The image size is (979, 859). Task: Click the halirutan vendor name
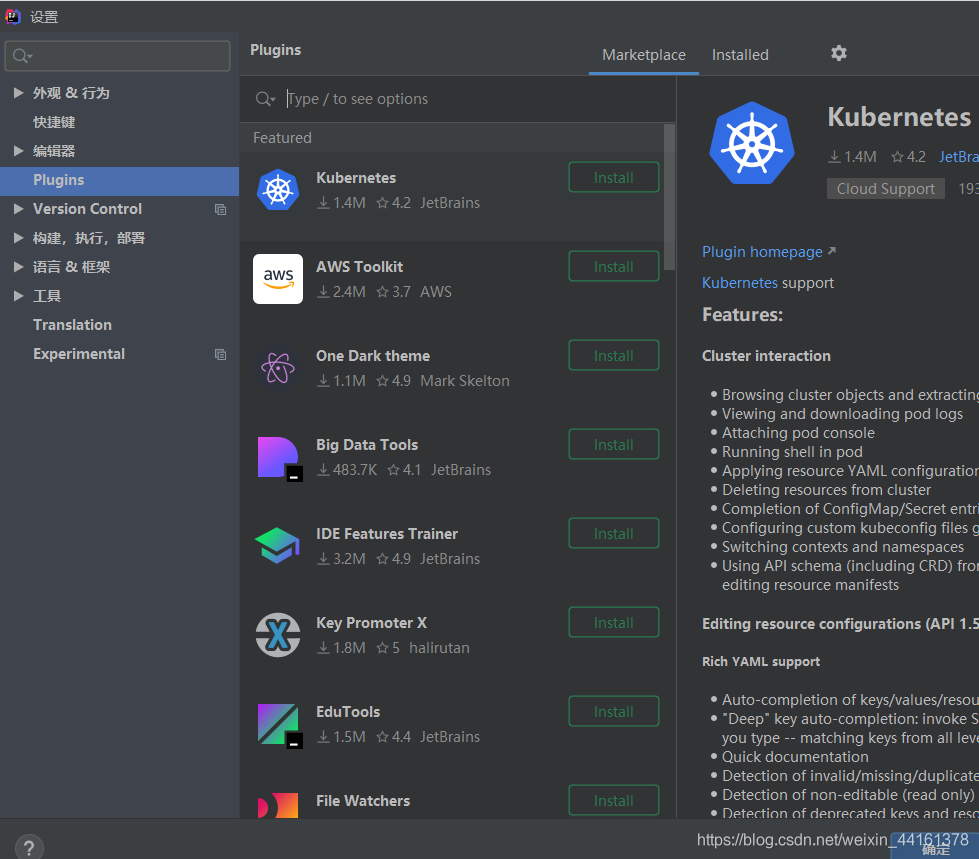pyautogui.click(x=439, y=648)
